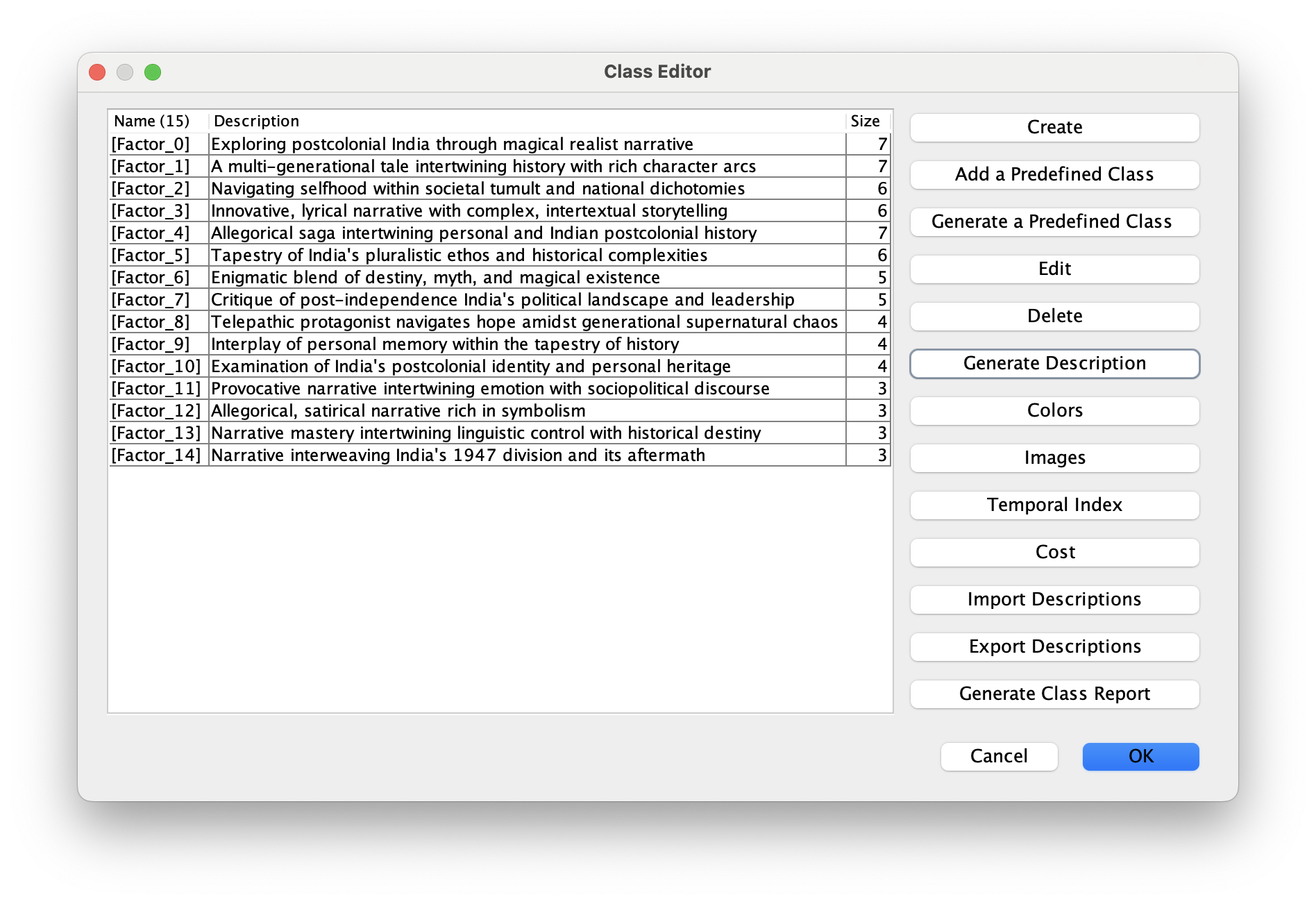Screen dimensions: 1316x904
Task: Click Import Descriptions
Action: (1054, 600)
